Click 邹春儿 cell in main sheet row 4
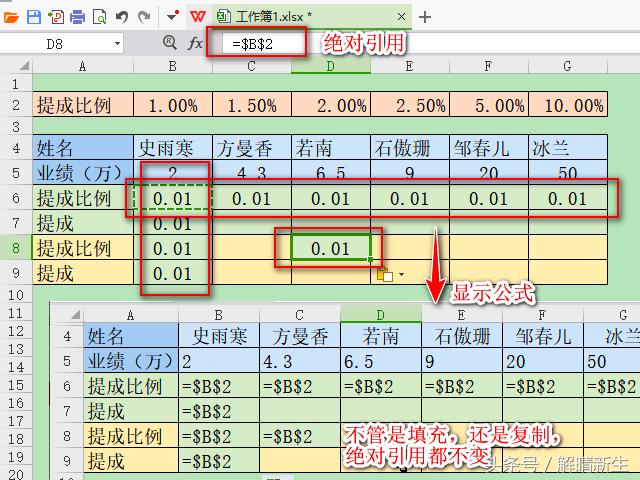The width and height of the screenshot is (640, 480). pyautogui.click(x=488, y=147)
